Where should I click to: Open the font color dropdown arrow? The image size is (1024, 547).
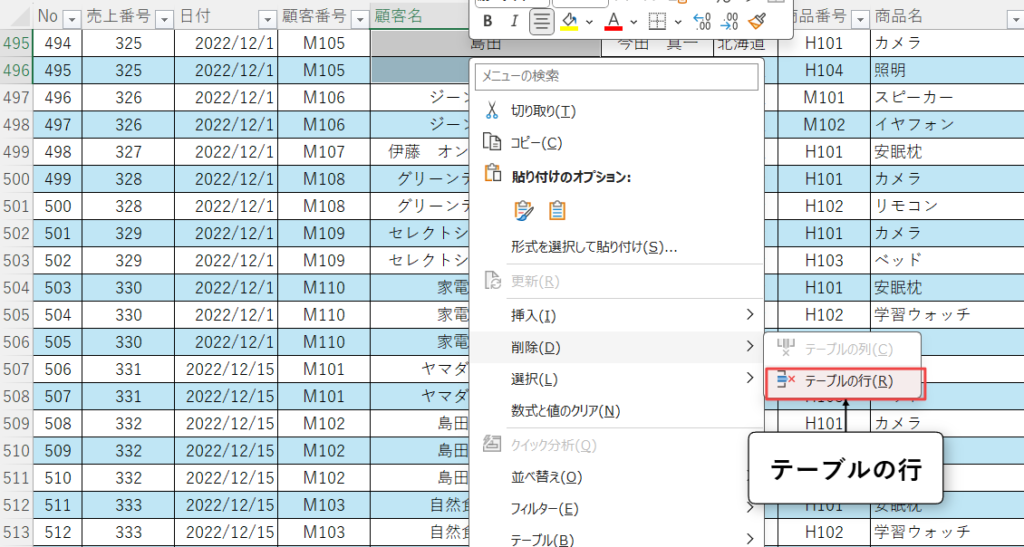[x=634, y=21]
